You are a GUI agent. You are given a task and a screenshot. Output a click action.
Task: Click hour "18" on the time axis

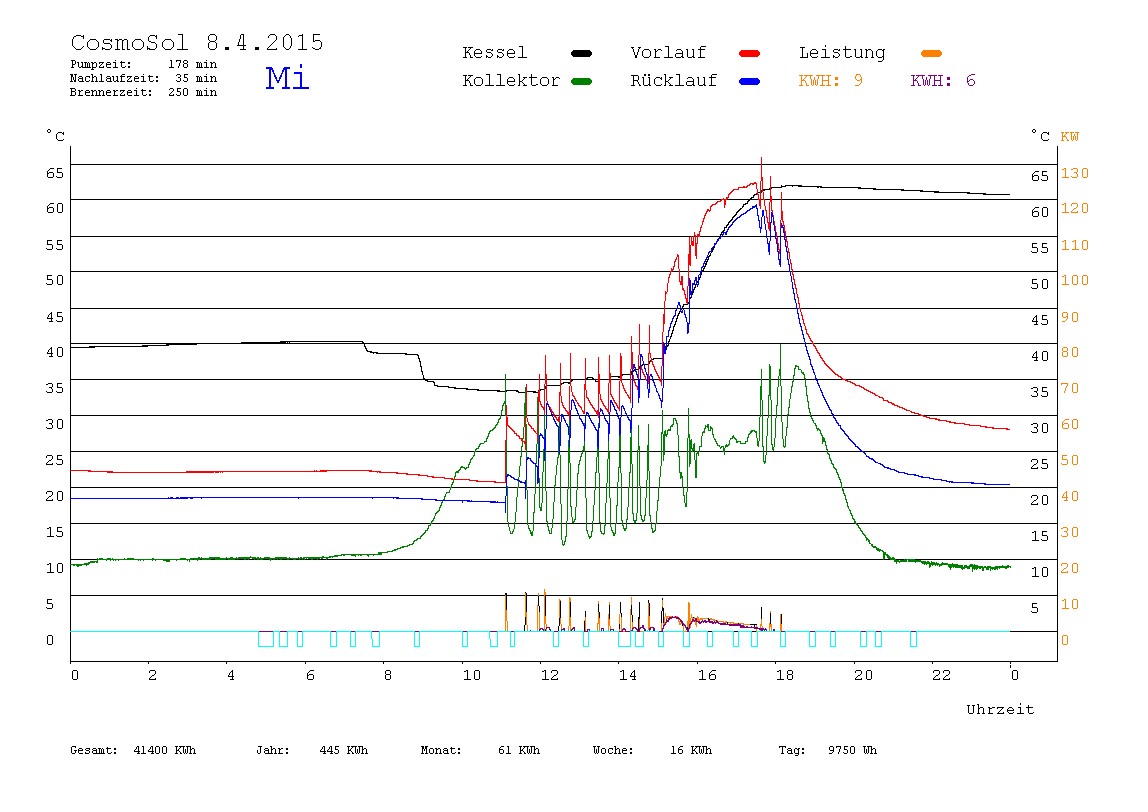(x=785, y=675)
